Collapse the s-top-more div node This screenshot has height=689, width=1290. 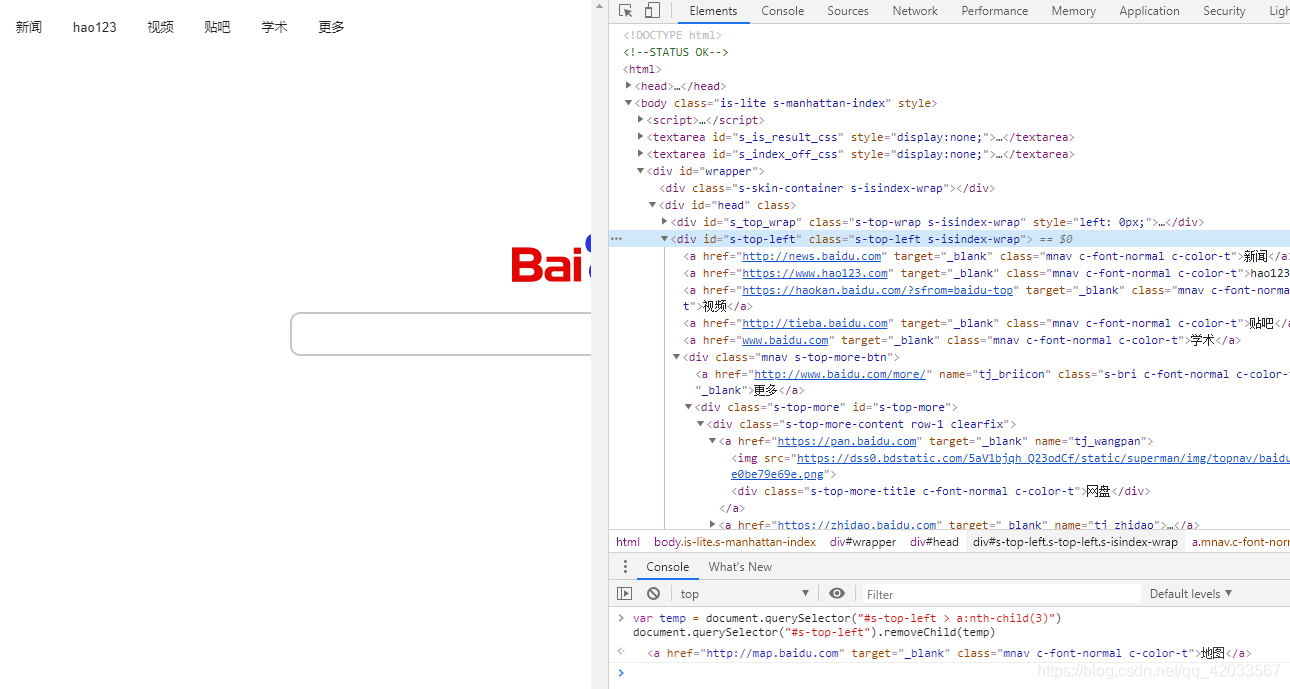tap(689, 407)
